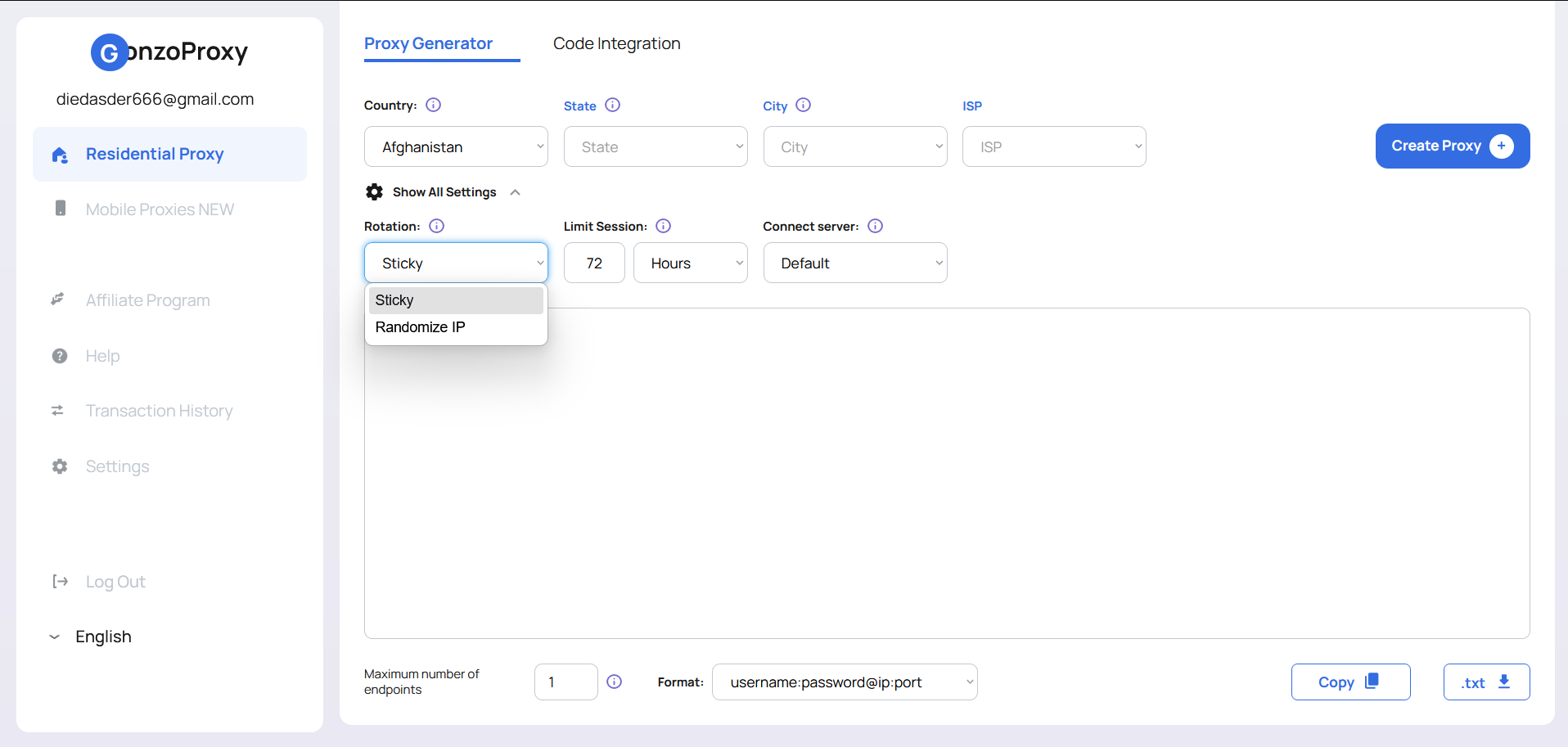Click the maximum endpoints info icon

click(x=614, y=682)
